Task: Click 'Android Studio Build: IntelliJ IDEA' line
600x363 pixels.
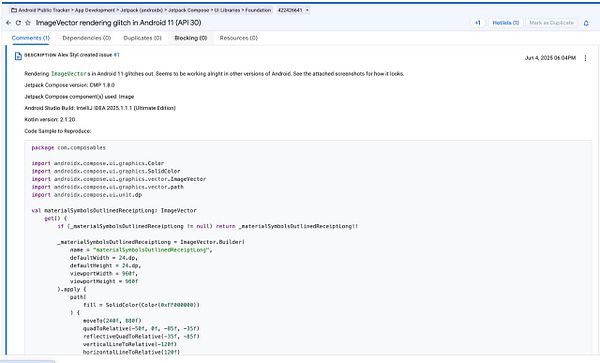Action: pos(100,108)
